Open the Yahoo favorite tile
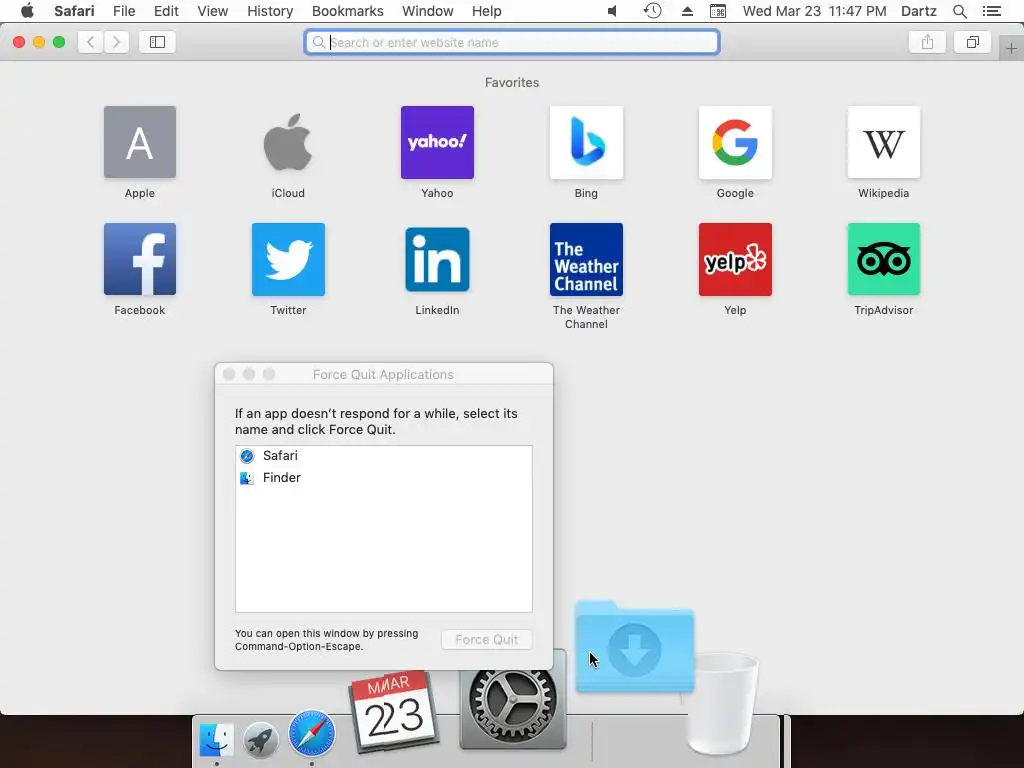This screenshot has height=768, width=1024. (x=437, y=142)
